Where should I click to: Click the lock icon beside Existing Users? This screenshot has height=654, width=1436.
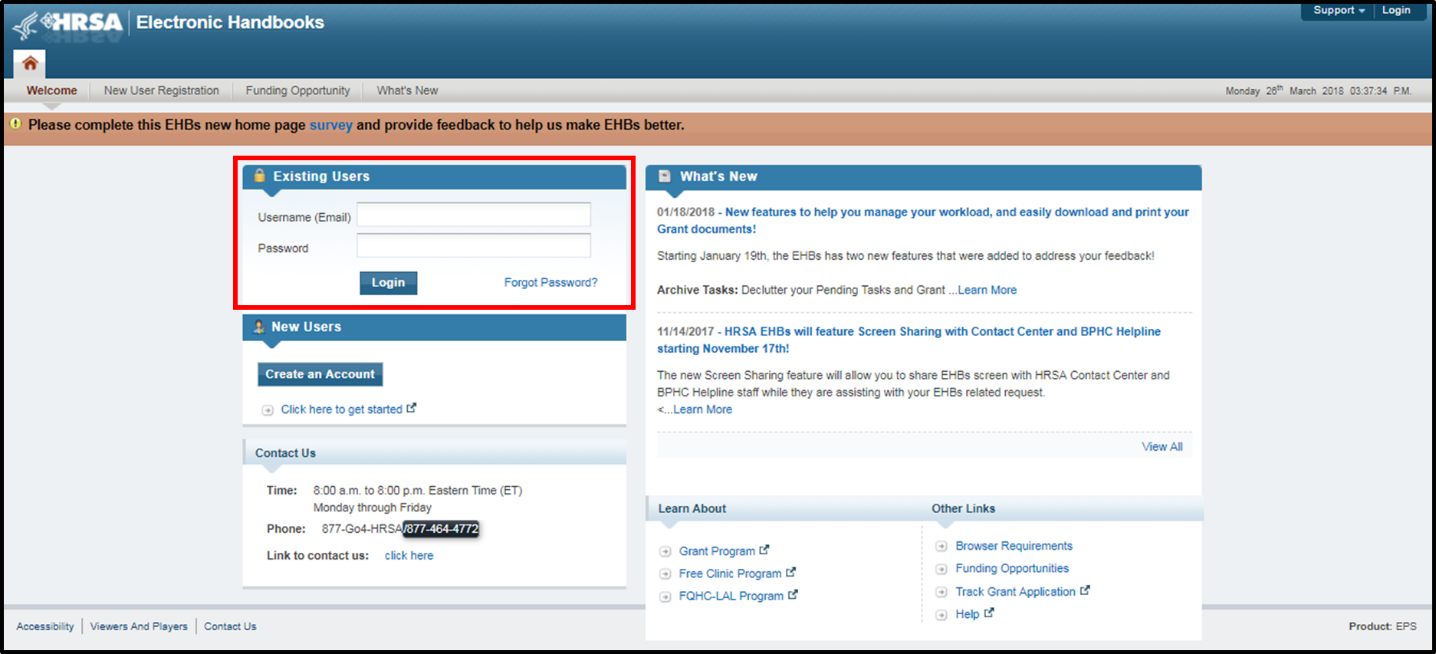coord(260,176)
